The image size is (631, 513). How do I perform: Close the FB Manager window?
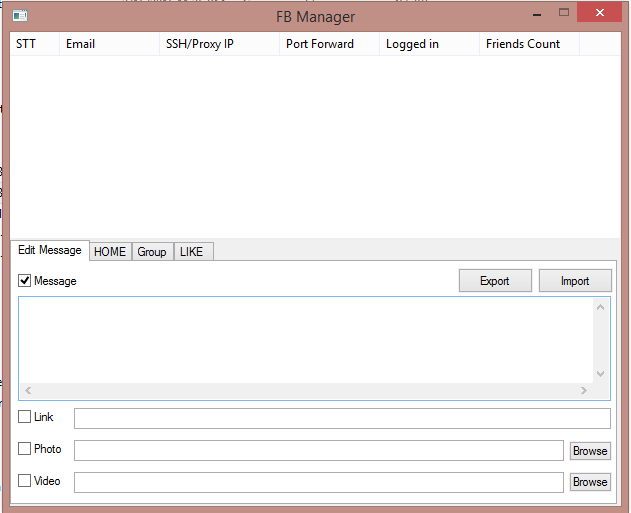coord(600,12)
